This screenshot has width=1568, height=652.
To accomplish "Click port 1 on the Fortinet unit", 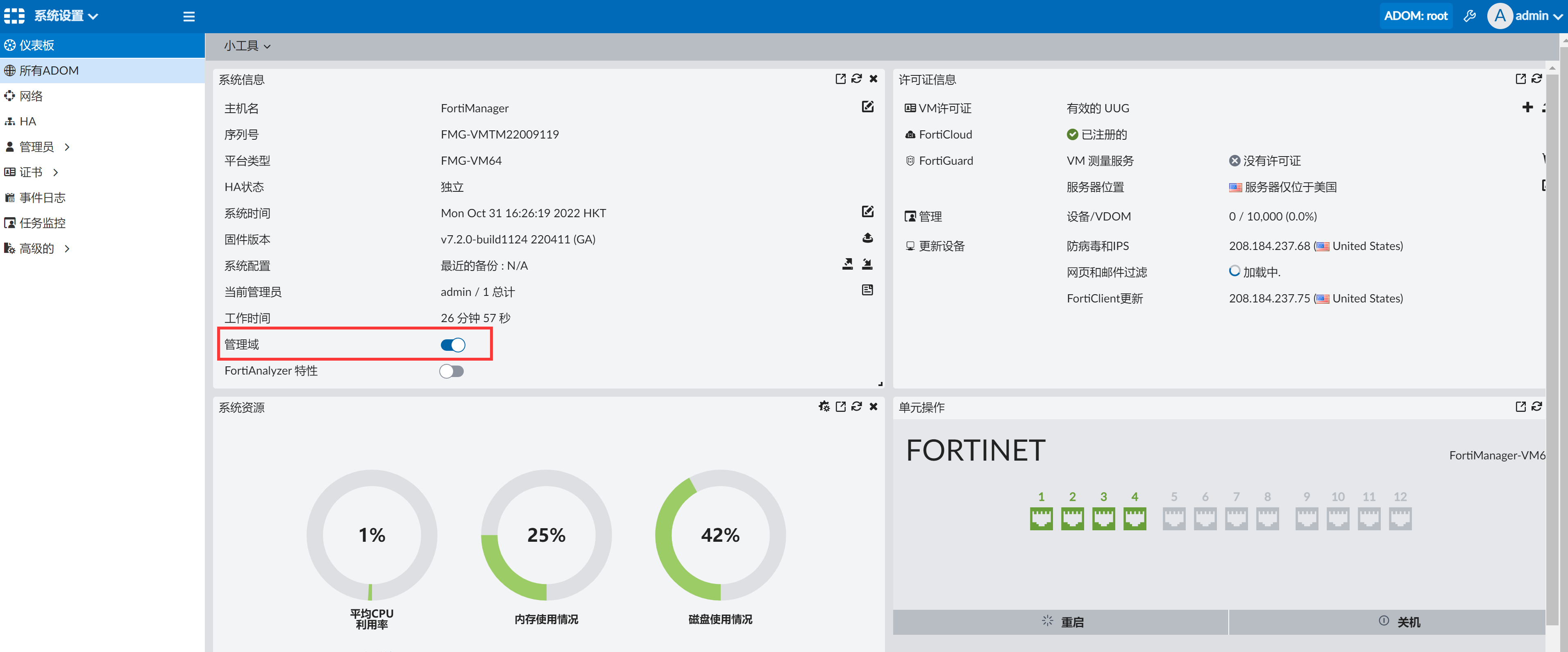I will click(1041, 519).
